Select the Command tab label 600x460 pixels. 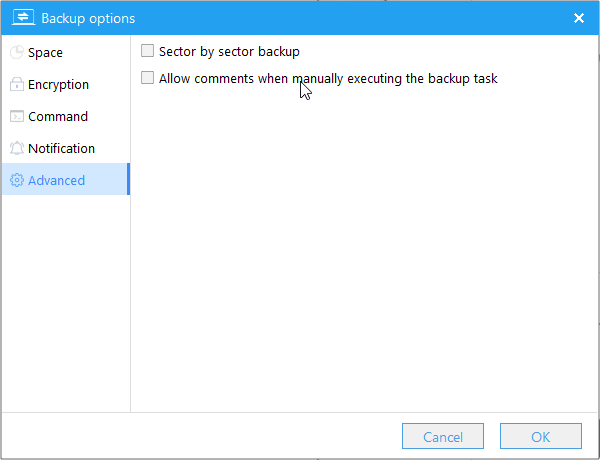click(x=58, y=117)
